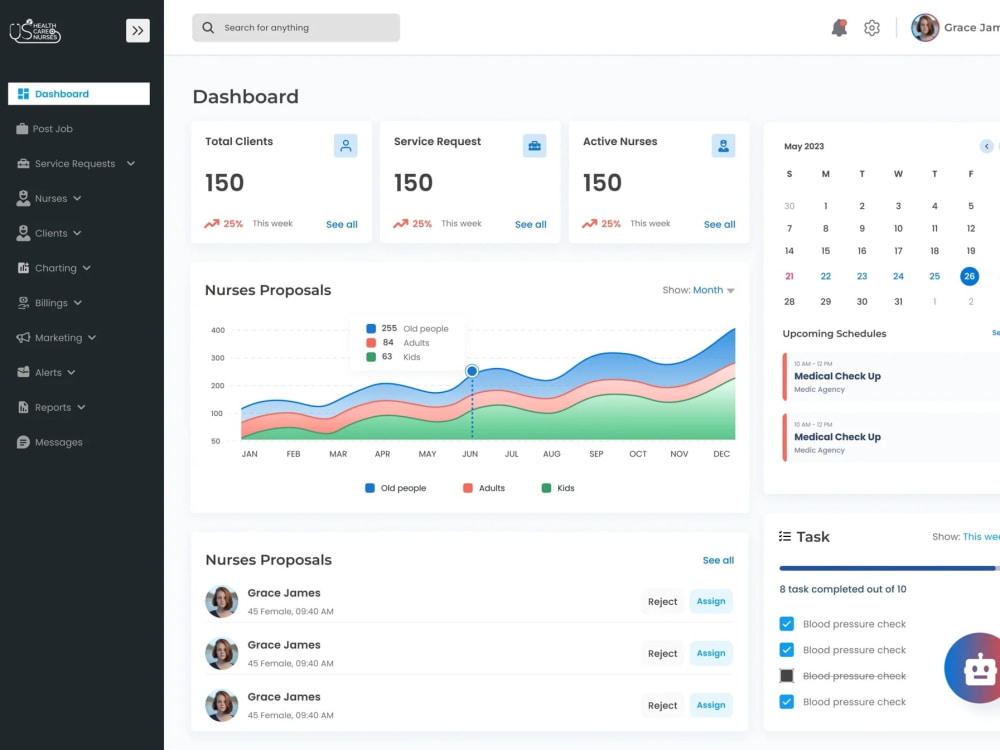Click the June data point marker on chart

472,371
